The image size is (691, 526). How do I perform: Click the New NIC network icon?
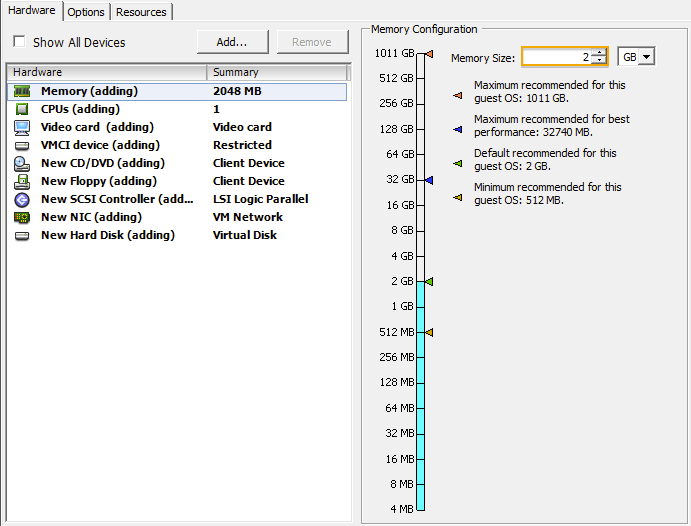[x=22, y=217]
